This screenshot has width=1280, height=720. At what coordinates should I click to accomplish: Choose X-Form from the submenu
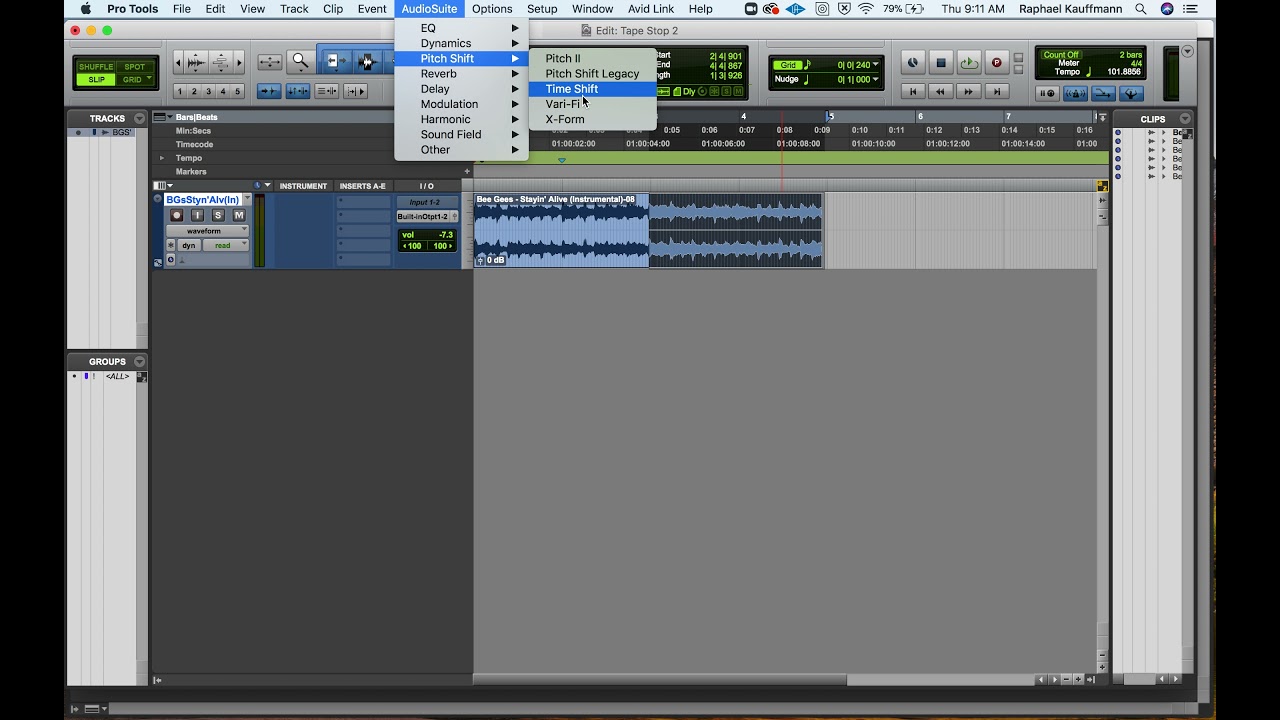592,119
